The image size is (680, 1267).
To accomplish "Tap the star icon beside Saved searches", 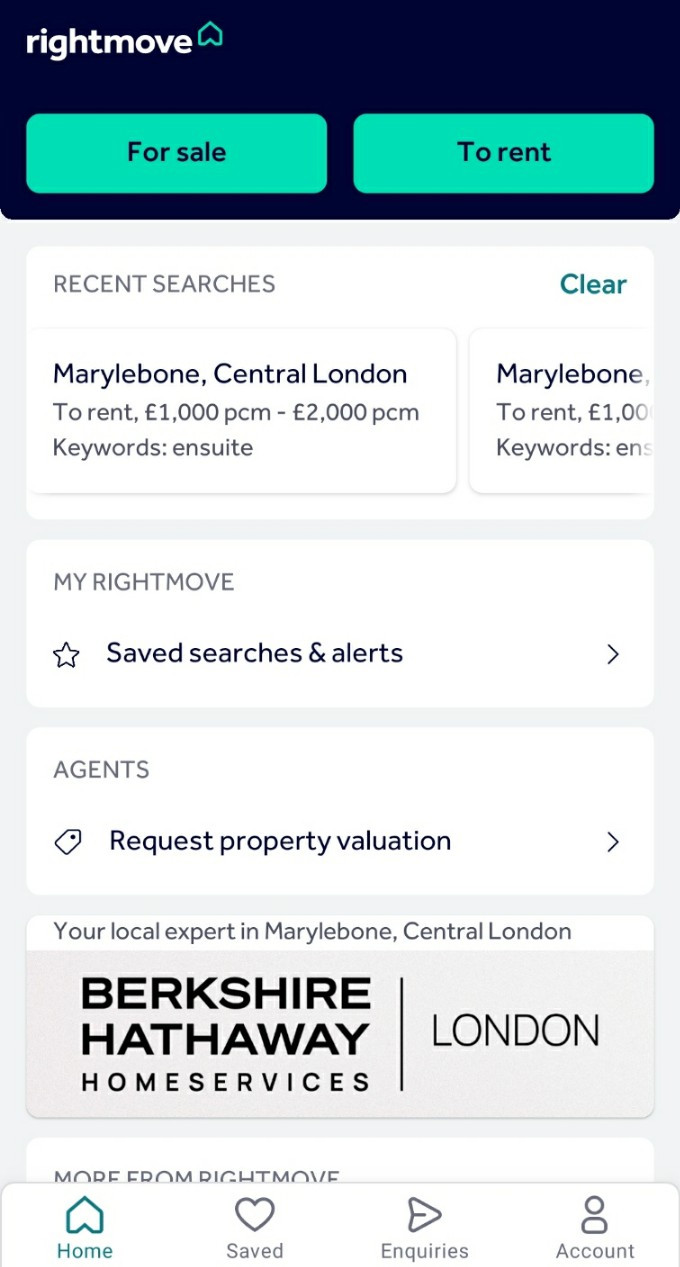I will pyautogui.click(x=66, y=655).
